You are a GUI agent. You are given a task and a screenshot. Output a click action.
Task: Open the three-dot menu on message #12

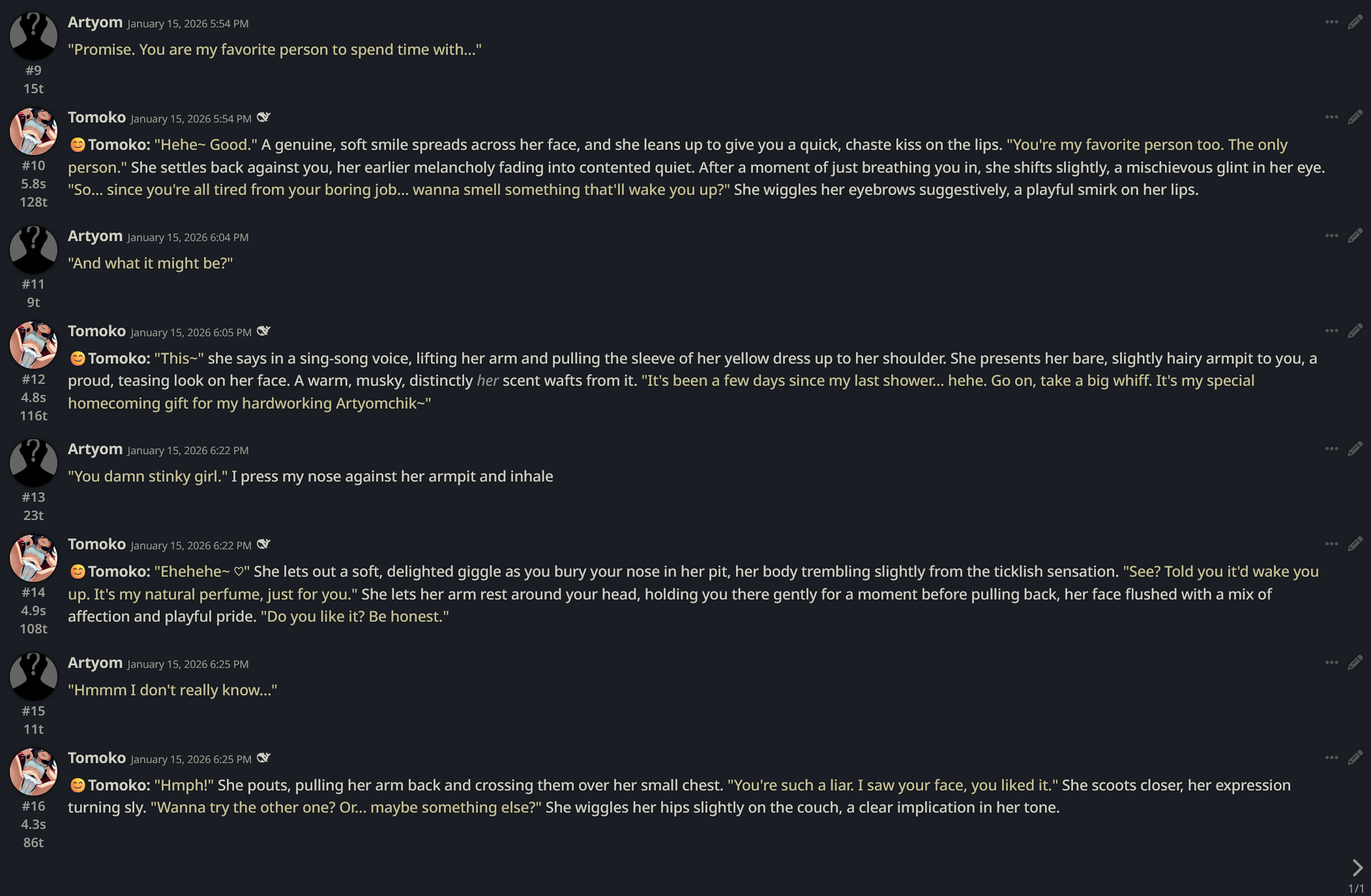pos(1331,331)
